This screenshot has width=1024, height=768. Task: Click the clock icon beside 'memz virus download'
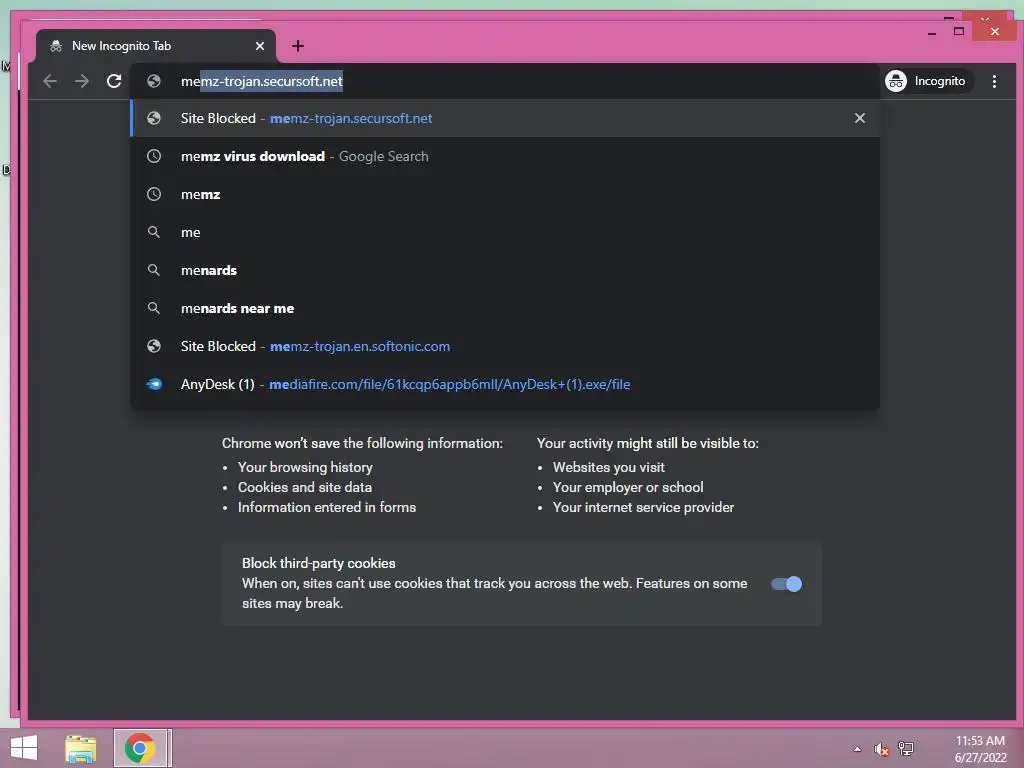pos(153,156)
